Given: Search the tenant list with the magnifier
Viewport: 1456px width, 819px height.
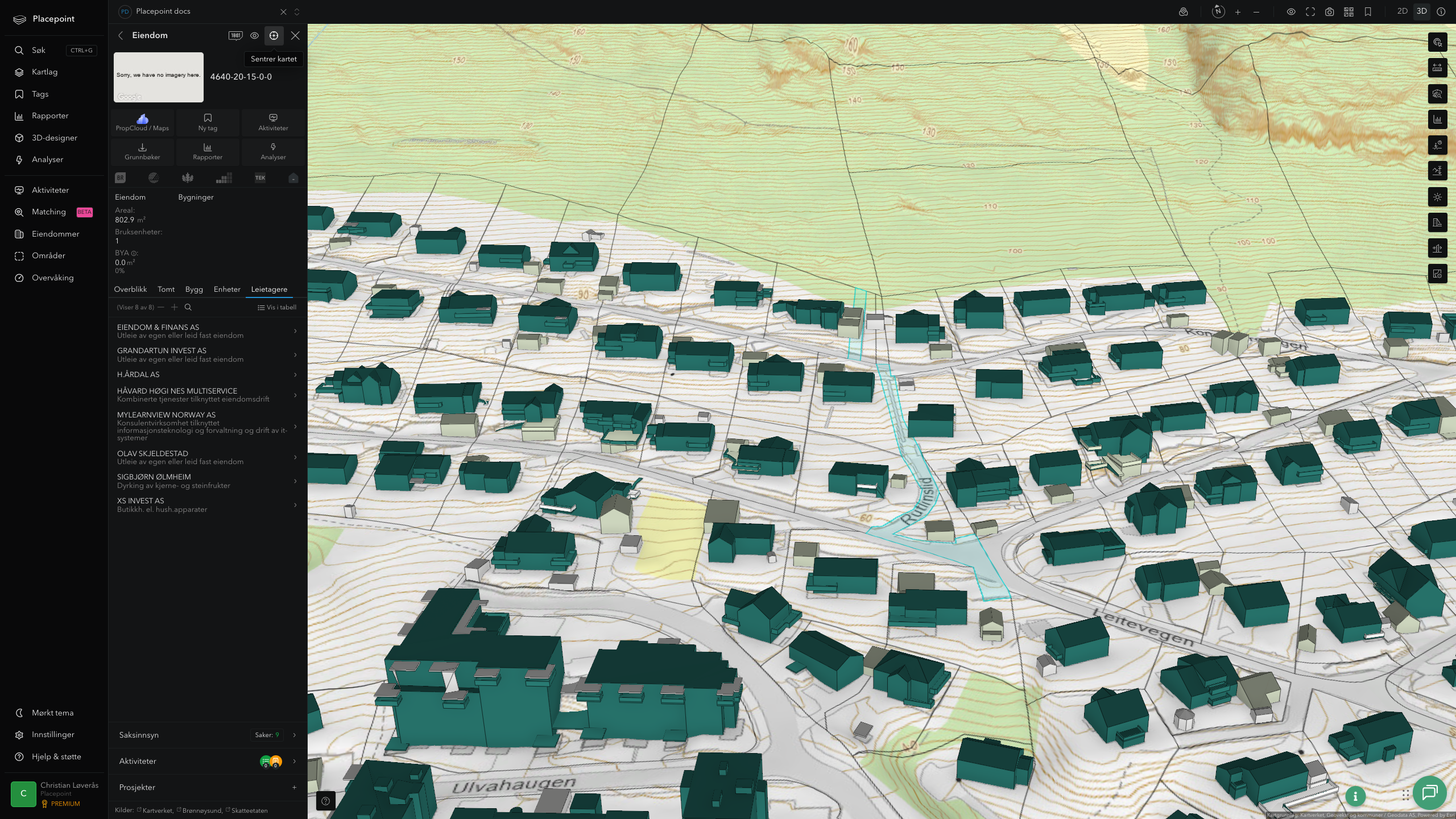Looking at the screenshot, I should [188, 307].
